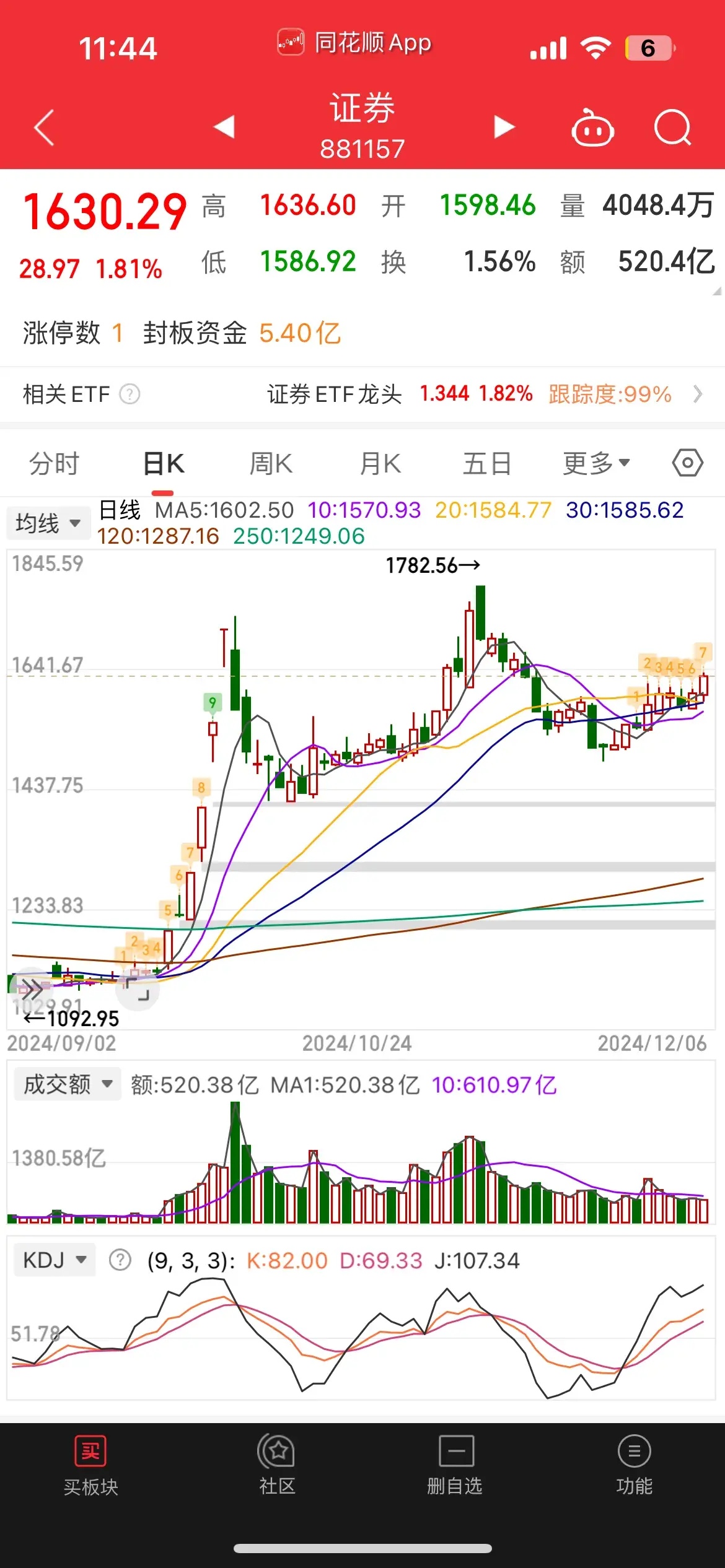Open 均线 indicator dropdown
Screen dimensions: 725x1568
(x=48, y=523)
